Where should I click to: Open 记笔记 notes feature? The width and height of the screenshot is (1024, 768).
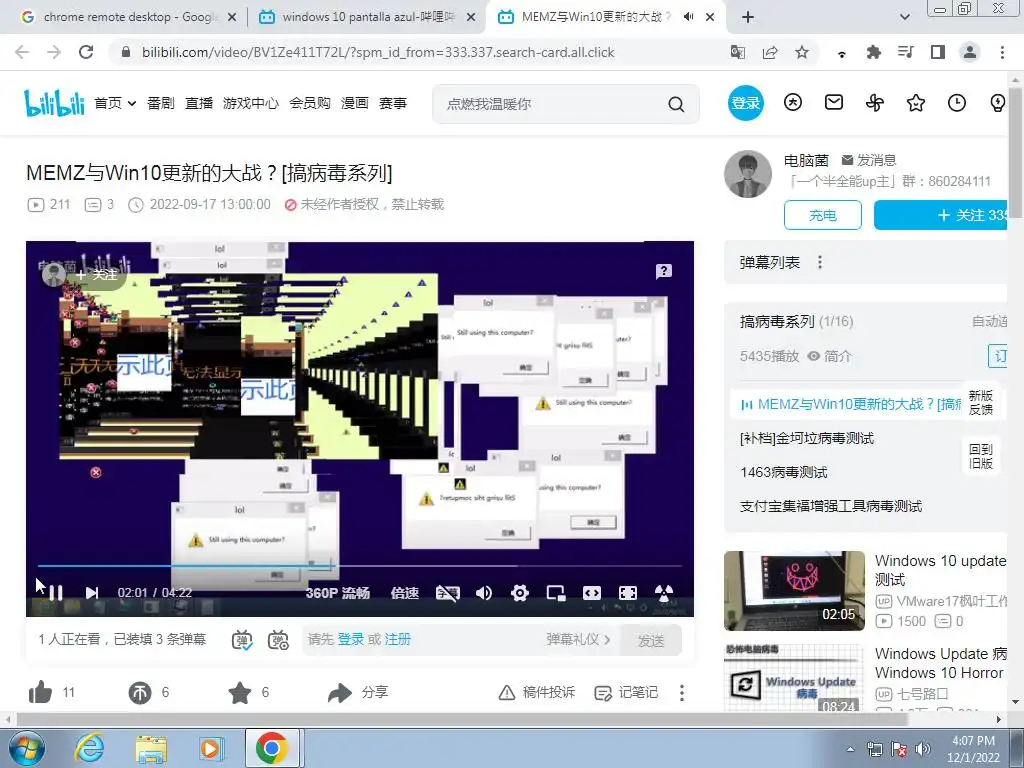626,692
